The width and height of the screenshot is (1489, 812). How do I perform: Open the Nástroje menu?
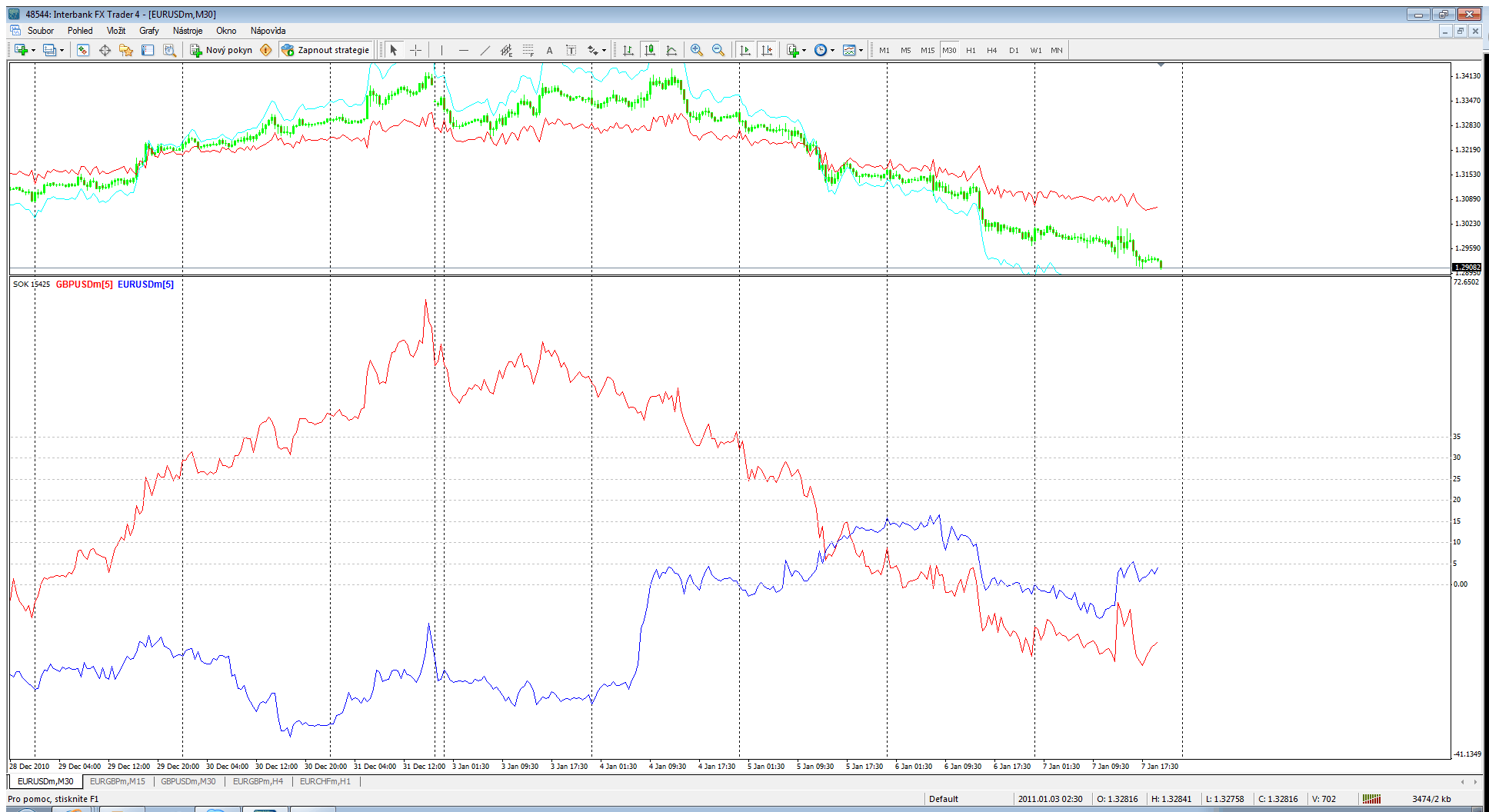[188, 31]
